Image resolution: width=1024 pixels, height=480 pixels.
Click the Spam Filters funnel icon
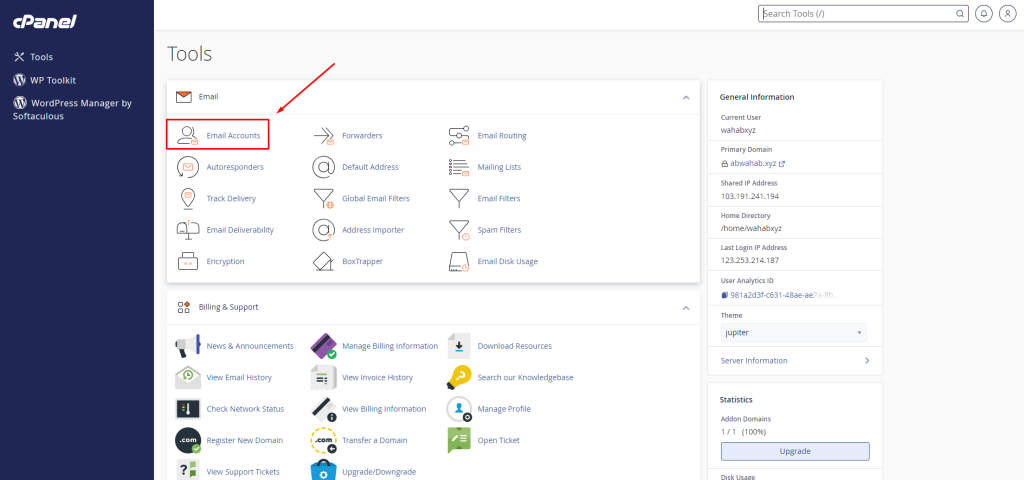pyautogui.click(x=459, y=230)
